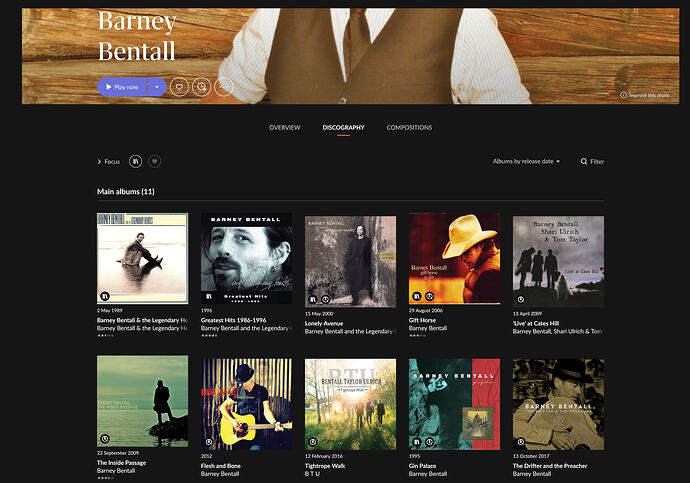Click the Tightrope Walk title link
Image resolution: width=690 pixels, height=483 pixels.
click(x=325, y=466)
